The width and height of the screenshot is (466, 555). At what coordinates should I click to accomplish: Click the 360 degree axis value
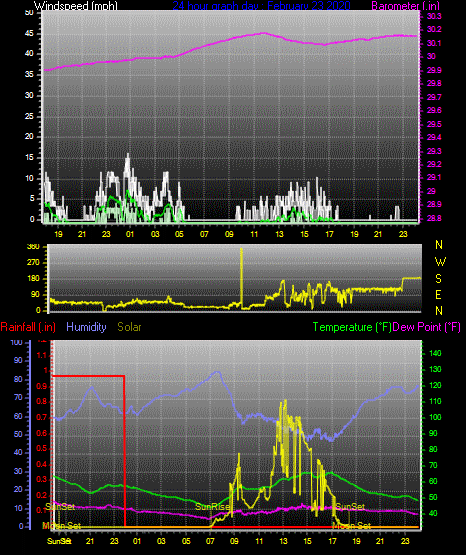[34, 247]
